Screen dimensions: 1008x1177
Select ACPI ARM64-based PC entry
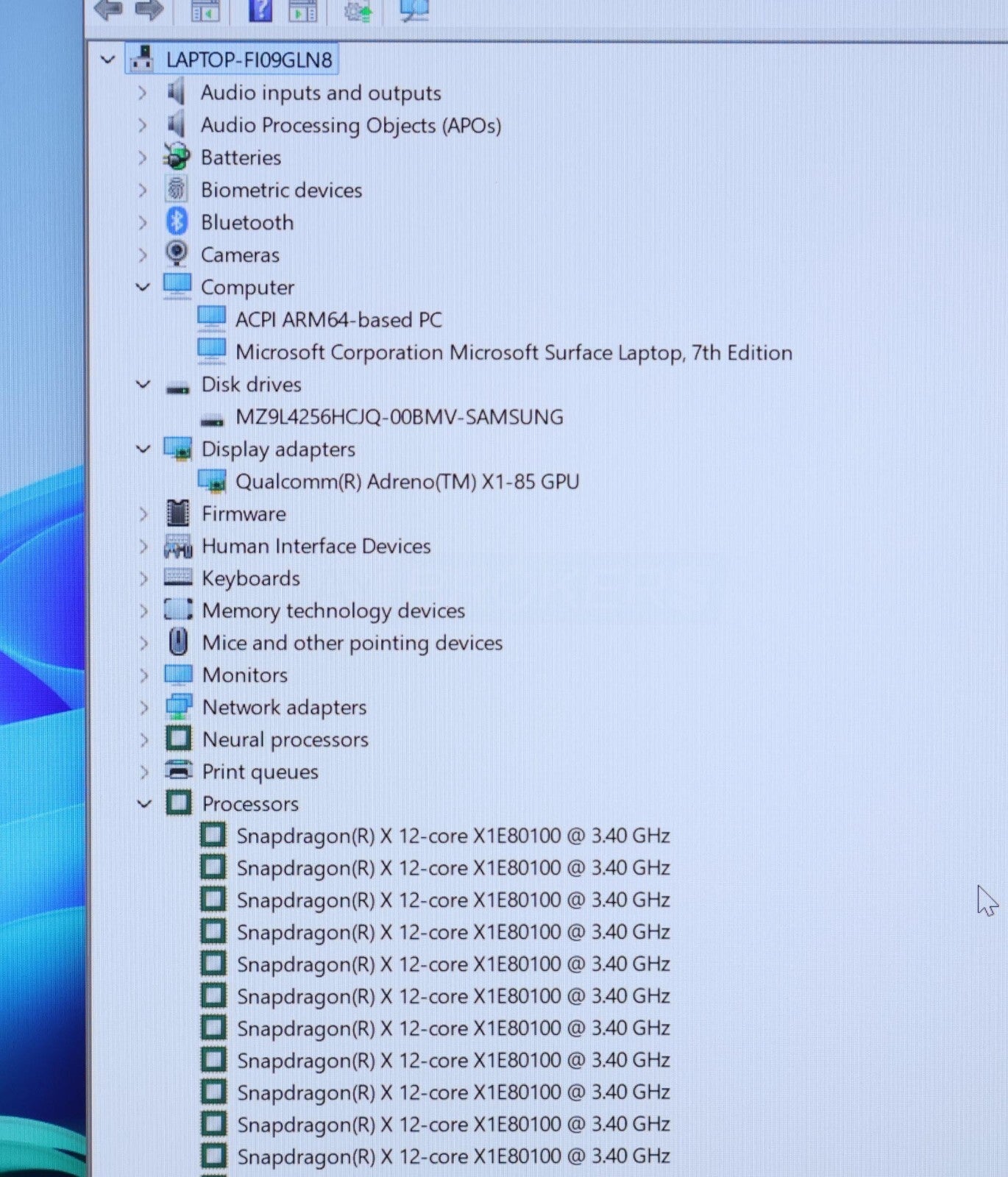[338, 320]
